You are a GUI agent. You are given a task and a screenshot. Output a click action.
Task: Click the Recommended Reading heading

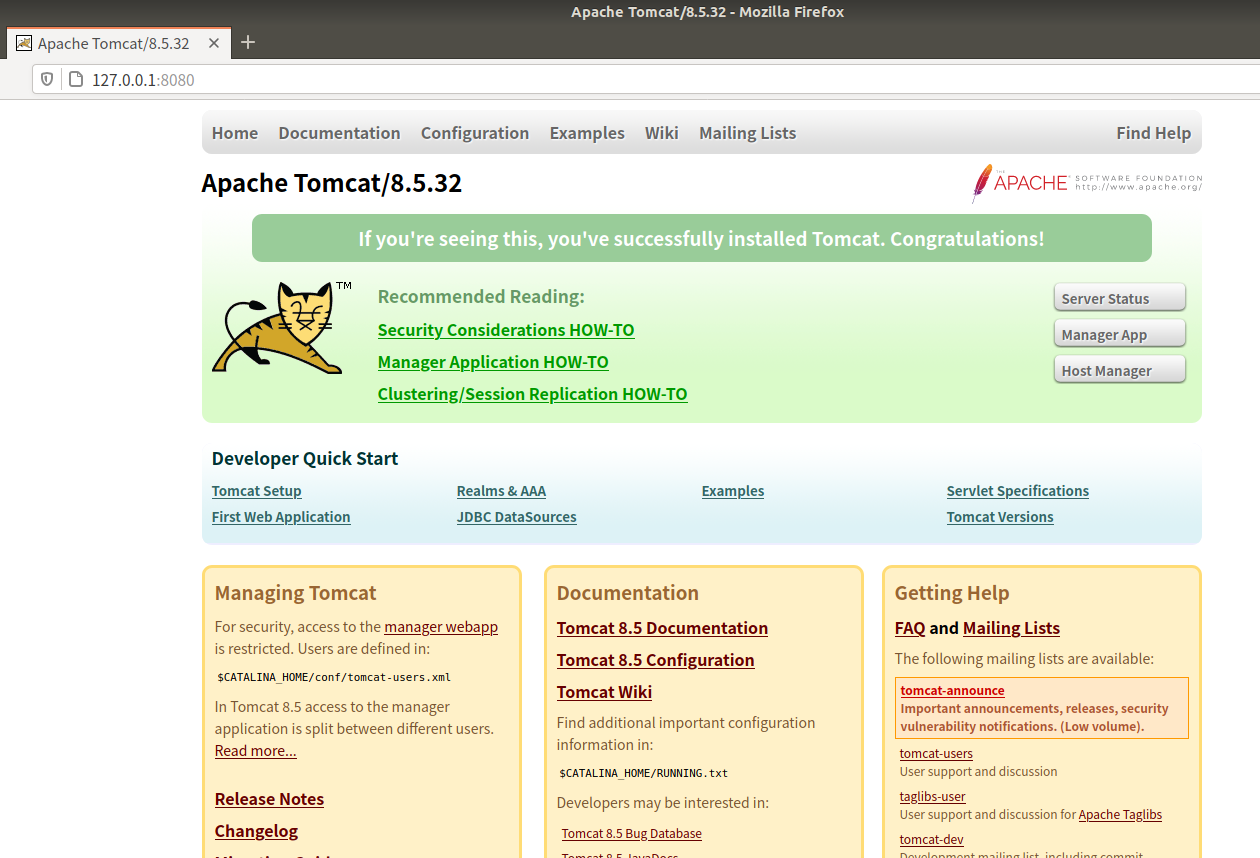pos(481,297)
